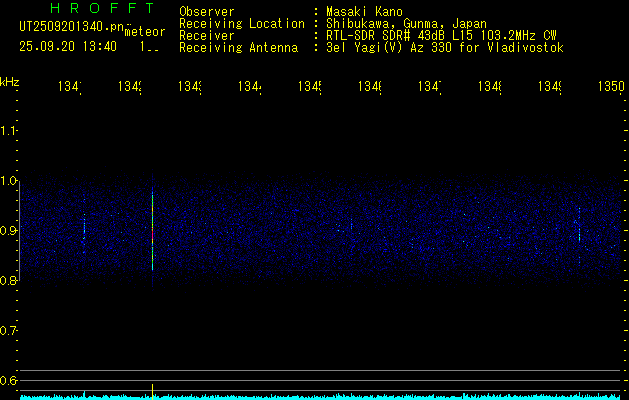Click the 0.8 kHz axis label
This screenshot has width=629, height=400.
pyautogui.click(x=9, y=281)
